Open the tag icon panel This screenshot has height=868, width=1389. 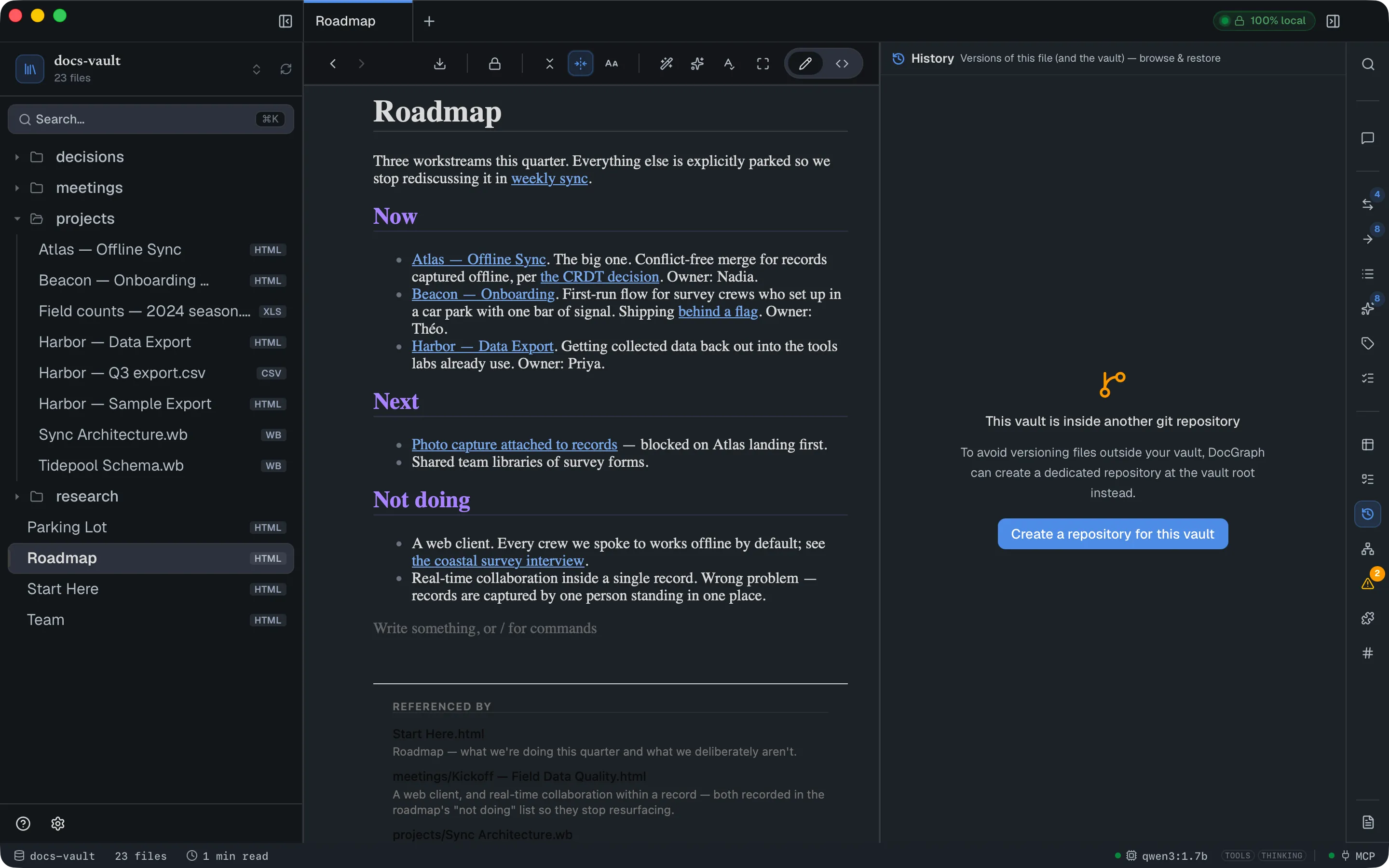pyautogui.click(x=1368, y=343)
